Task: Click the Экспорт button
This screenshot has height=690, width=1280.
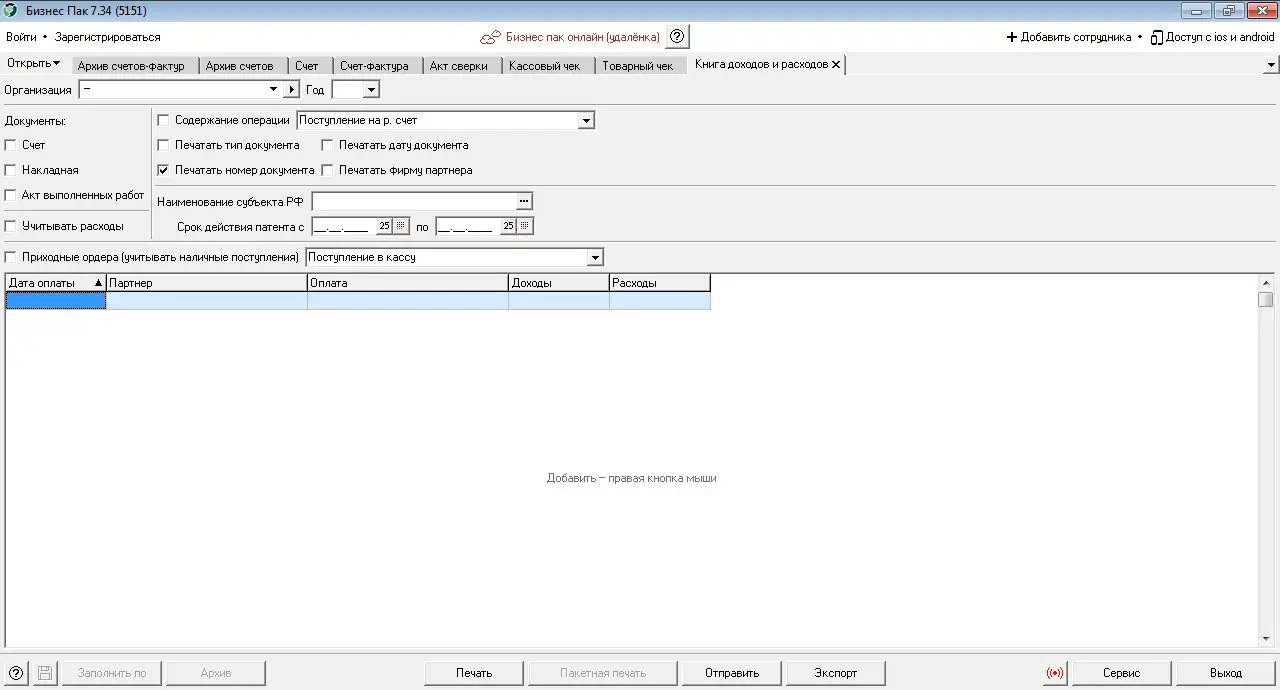Action: 836,673
